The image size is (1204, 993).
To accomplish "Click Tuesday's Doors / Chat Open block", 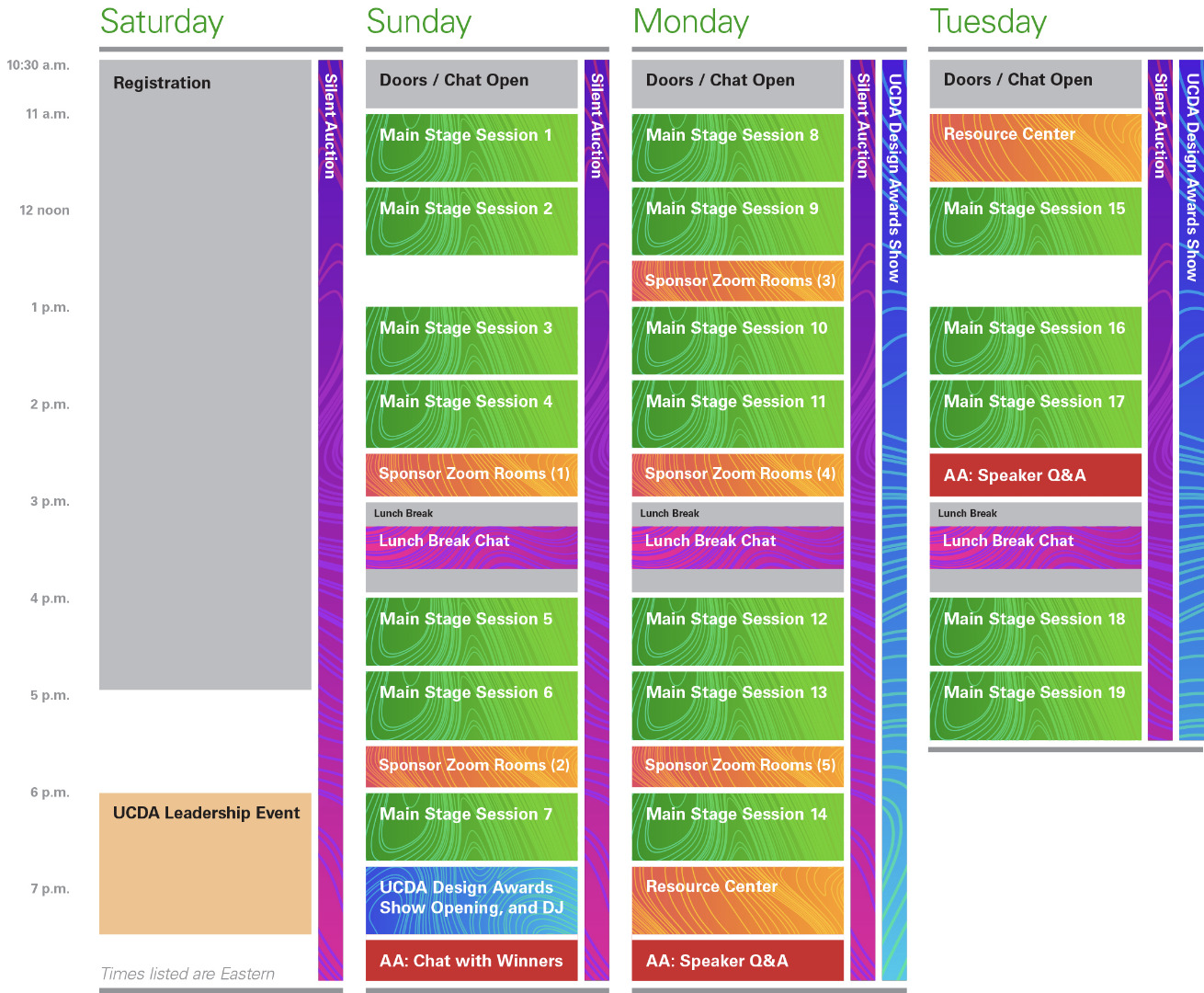I will tap(1035, 83).
